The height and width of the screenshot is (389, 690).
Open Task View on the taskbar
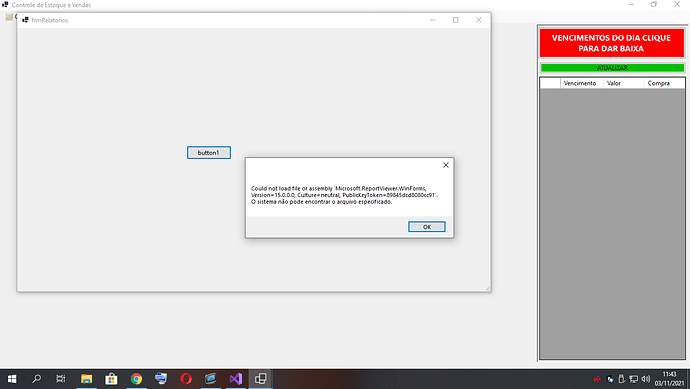(61, 379)
